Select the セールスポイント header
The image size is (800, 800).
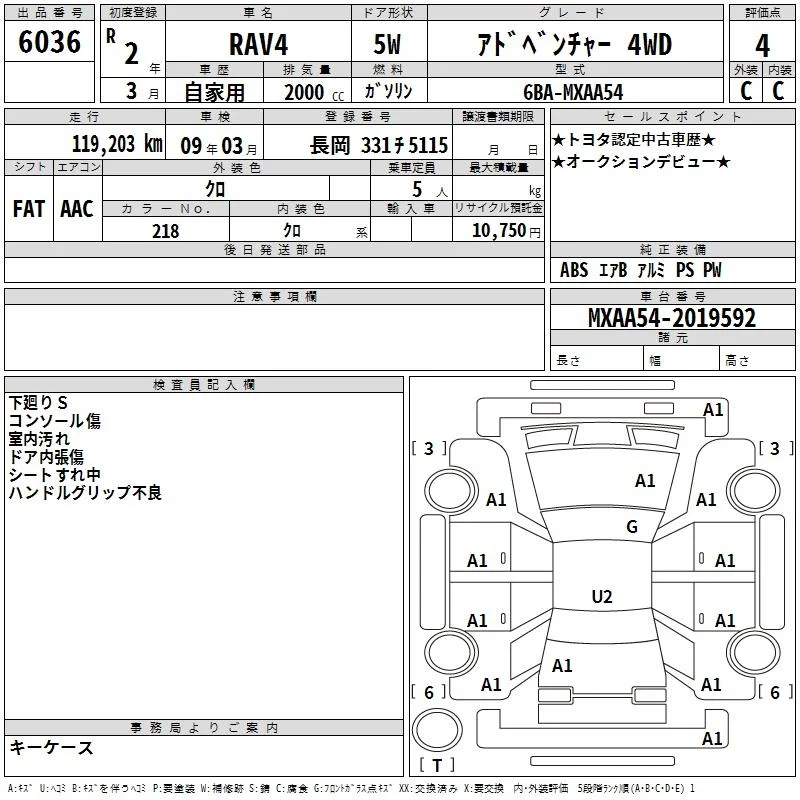(x=672, y=117)
